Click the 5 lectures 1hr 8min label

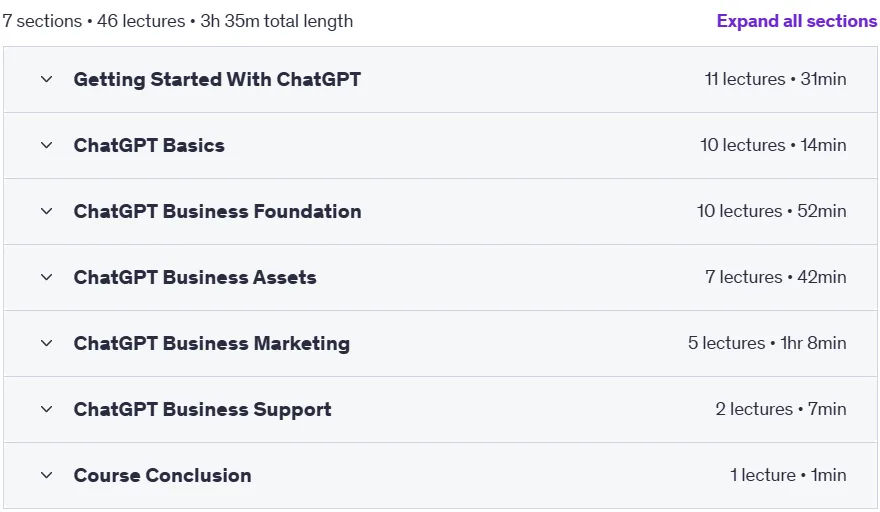(767, 343)
